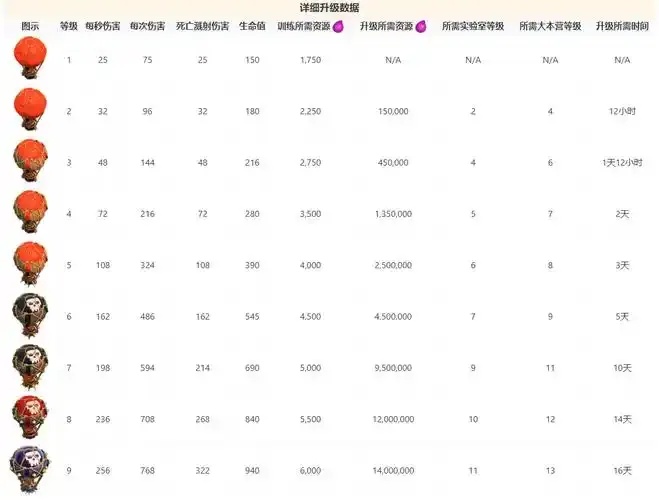Click the level 8 red skull balloon
Image resolution: width=659 pixels, height=500 pixels.
point(30,418)
